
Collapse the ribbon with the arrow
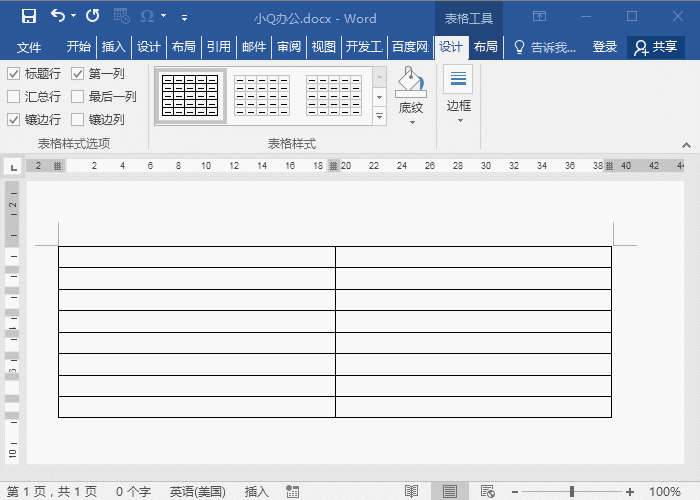click(x=686, y=145)
